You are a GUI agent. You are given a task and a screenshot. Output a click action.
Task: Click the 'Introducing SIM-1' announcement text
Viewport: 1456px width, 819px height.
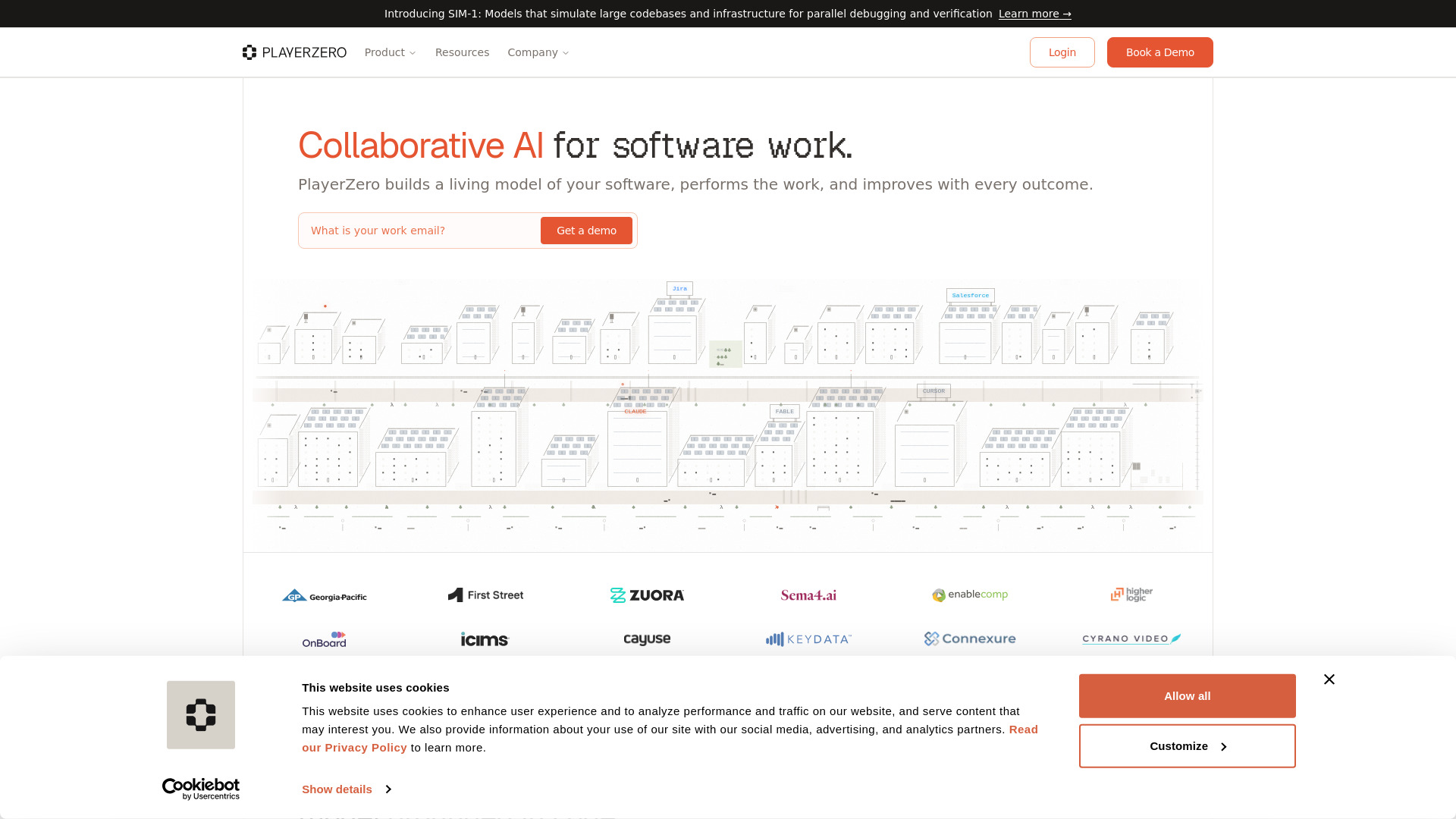(x=689, y=14)
